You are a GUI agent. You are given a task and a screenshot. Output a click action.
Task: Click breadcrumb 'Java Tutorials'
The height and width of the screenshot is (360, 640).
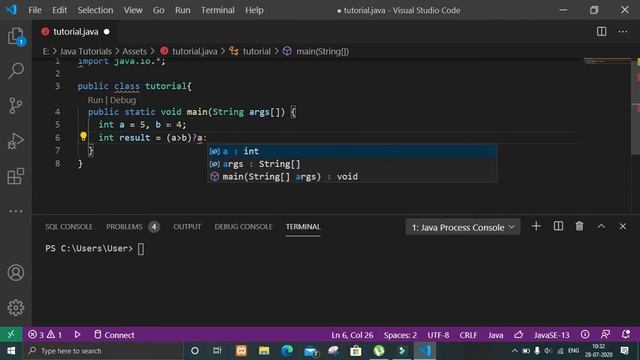(86, 51)
